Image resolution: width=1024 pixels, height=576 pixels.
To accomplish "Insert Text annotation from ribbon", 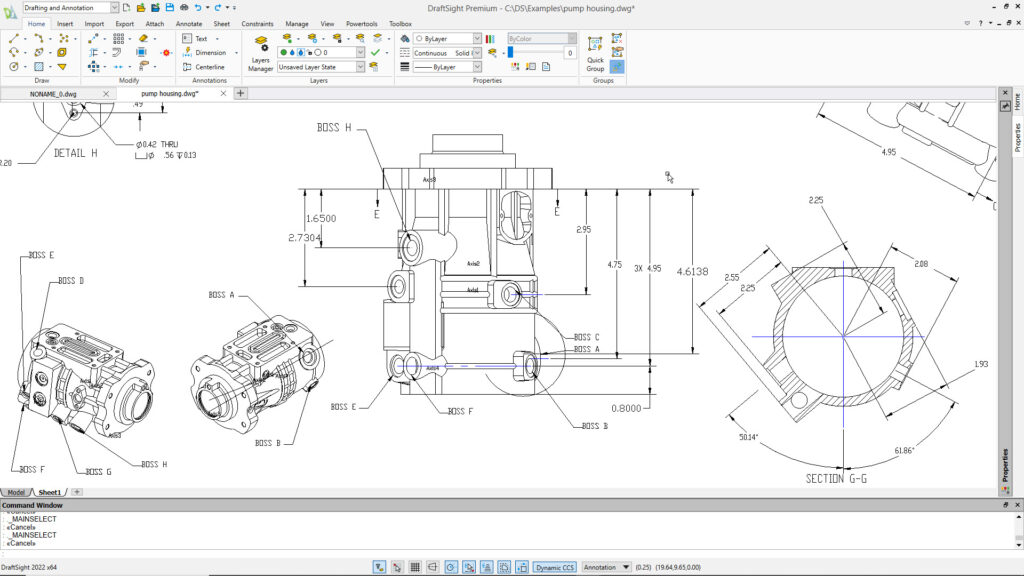I will coord(200,38).
